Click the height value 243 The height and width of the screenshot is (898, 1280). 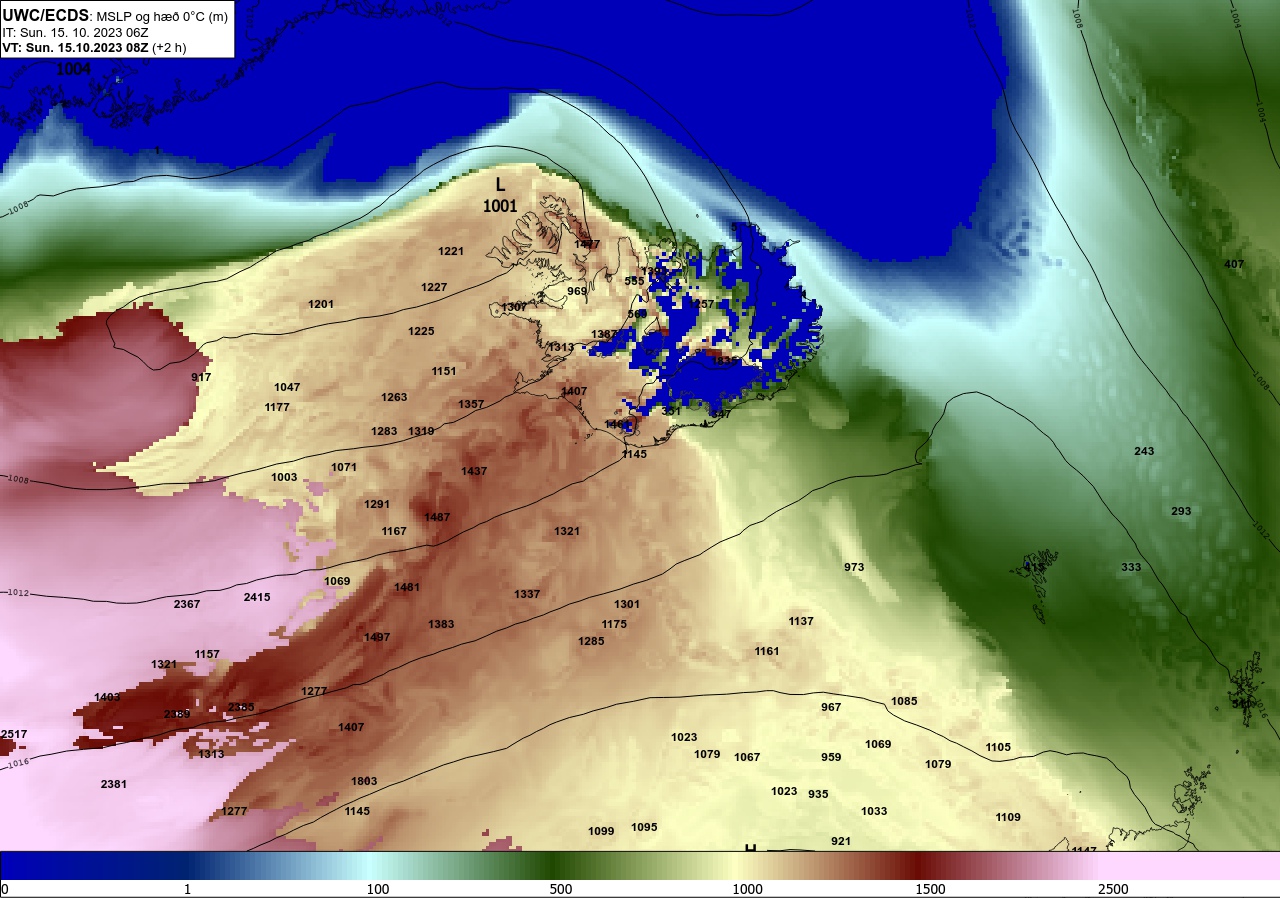(x=1144, y=451)
